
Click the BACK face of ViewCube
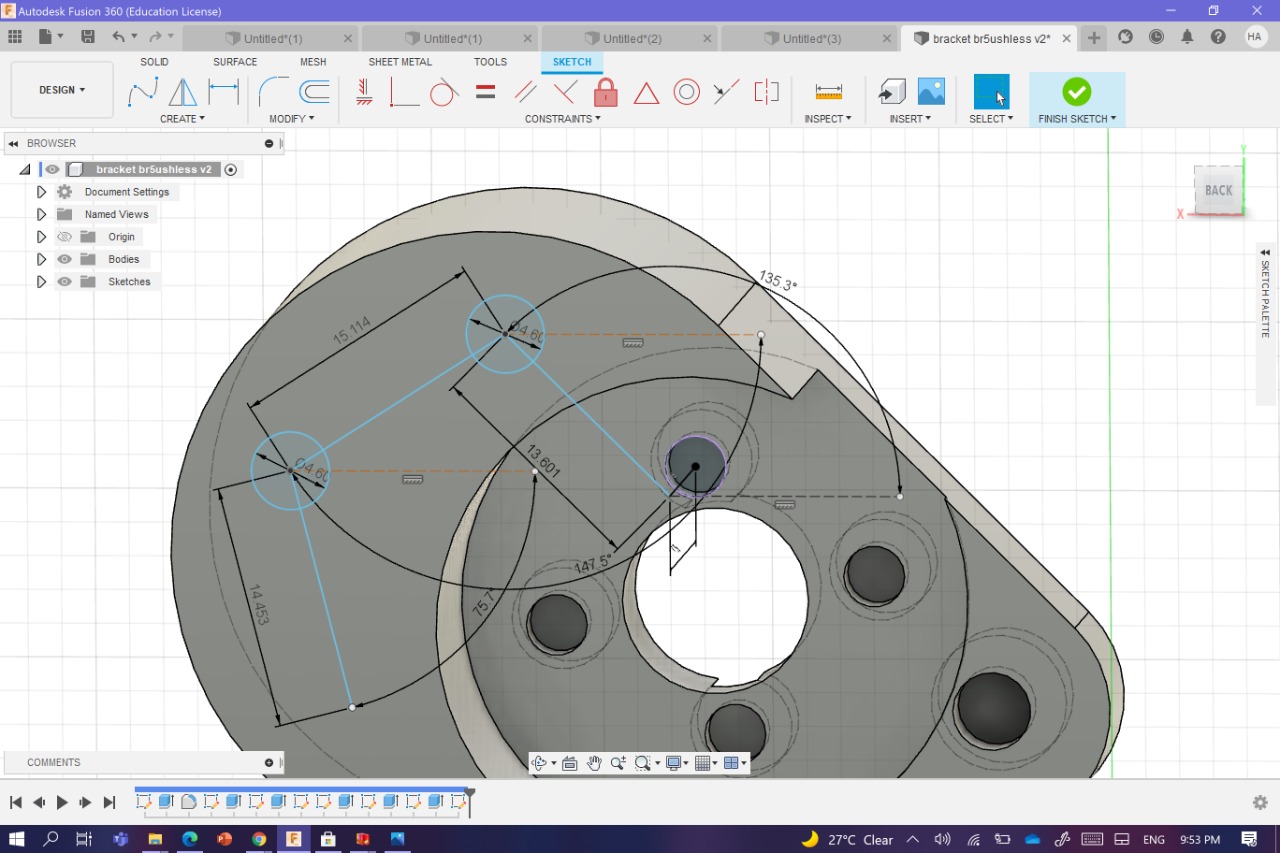tap(1218, 190)
